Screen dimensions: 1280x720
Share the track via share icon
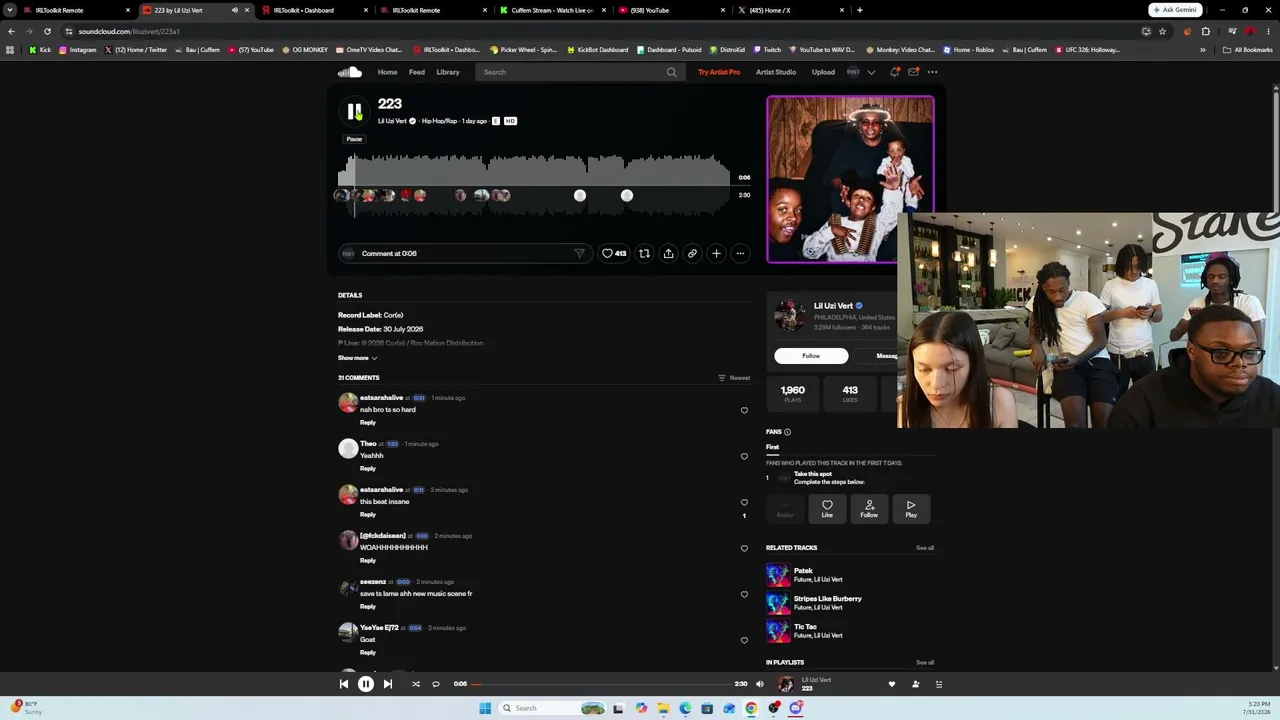(668, 253)
